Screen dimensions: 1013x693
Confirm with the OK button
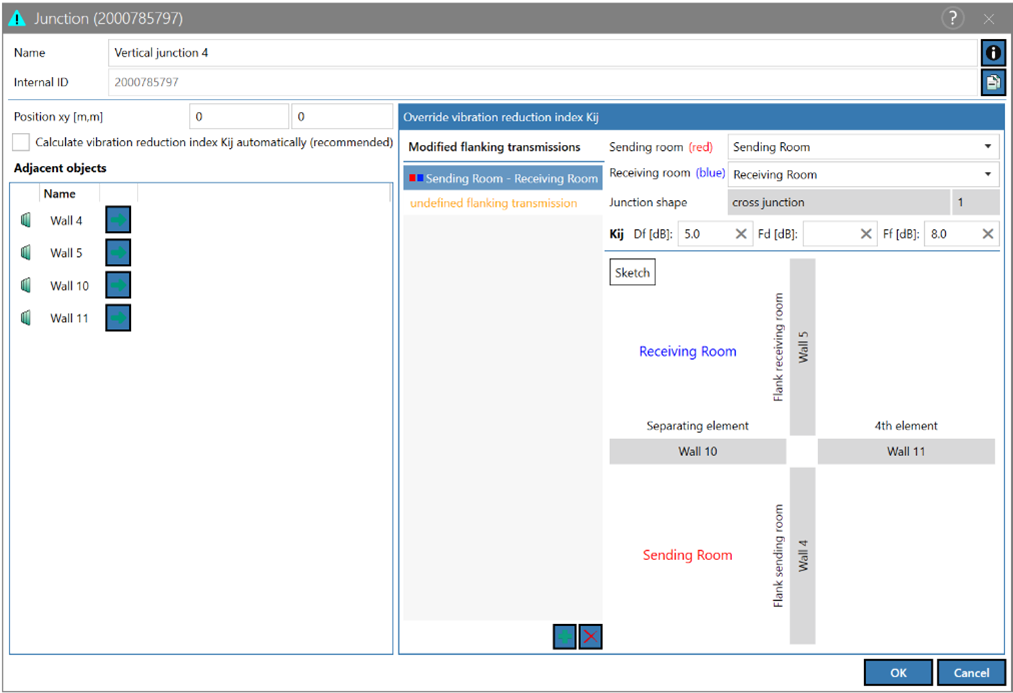(x=898, y=673)
